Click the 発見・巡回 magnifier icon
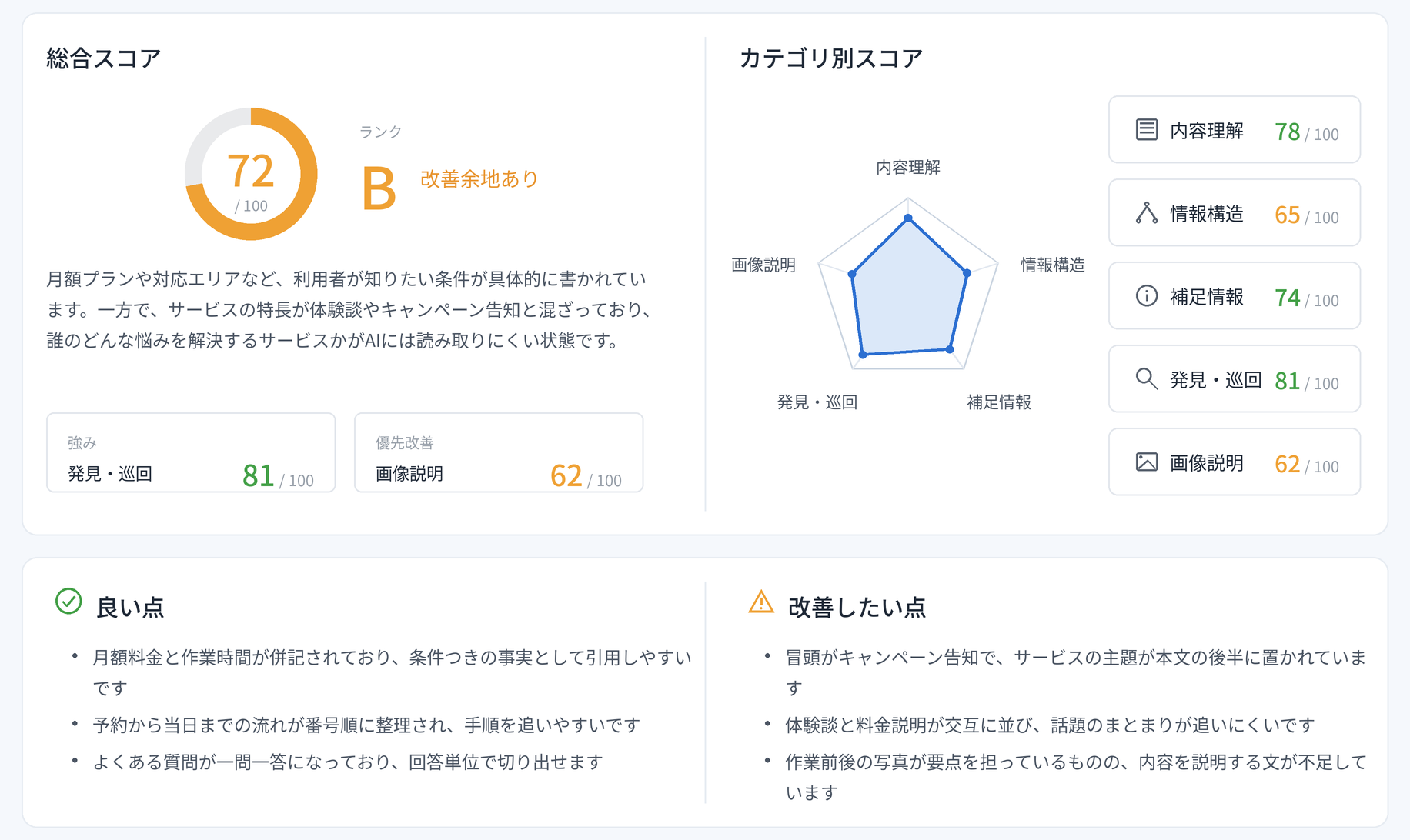The width and height of the screenshot is (1410, 840). point(1146,378)
